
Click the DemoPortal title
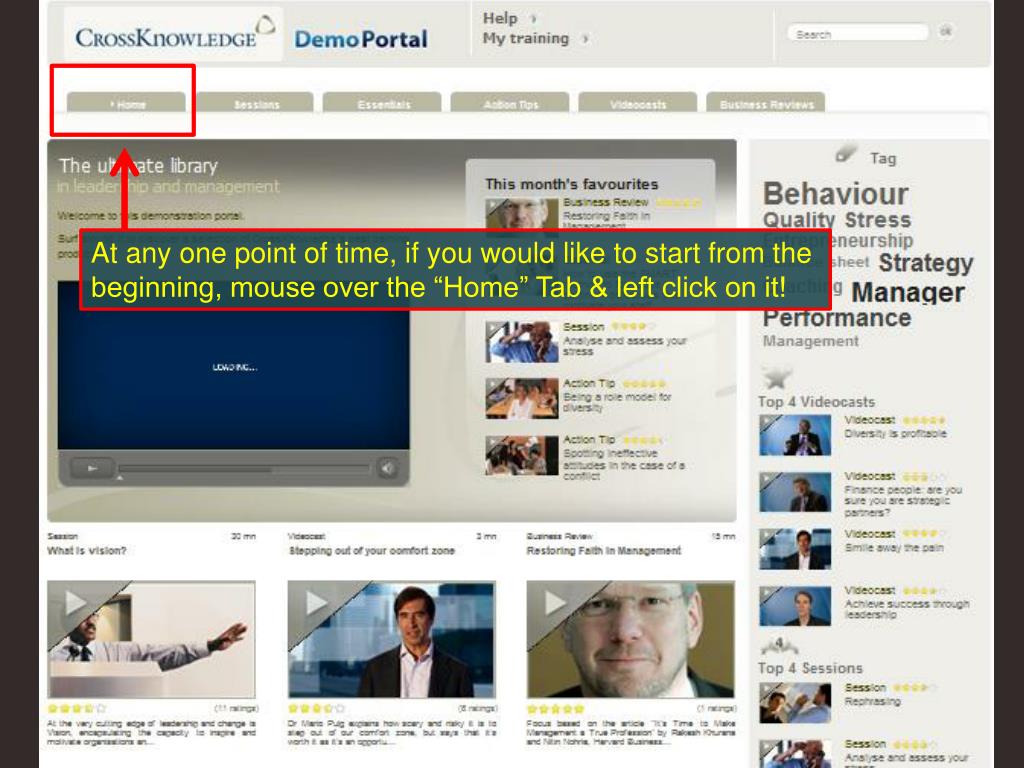point(360,39)
